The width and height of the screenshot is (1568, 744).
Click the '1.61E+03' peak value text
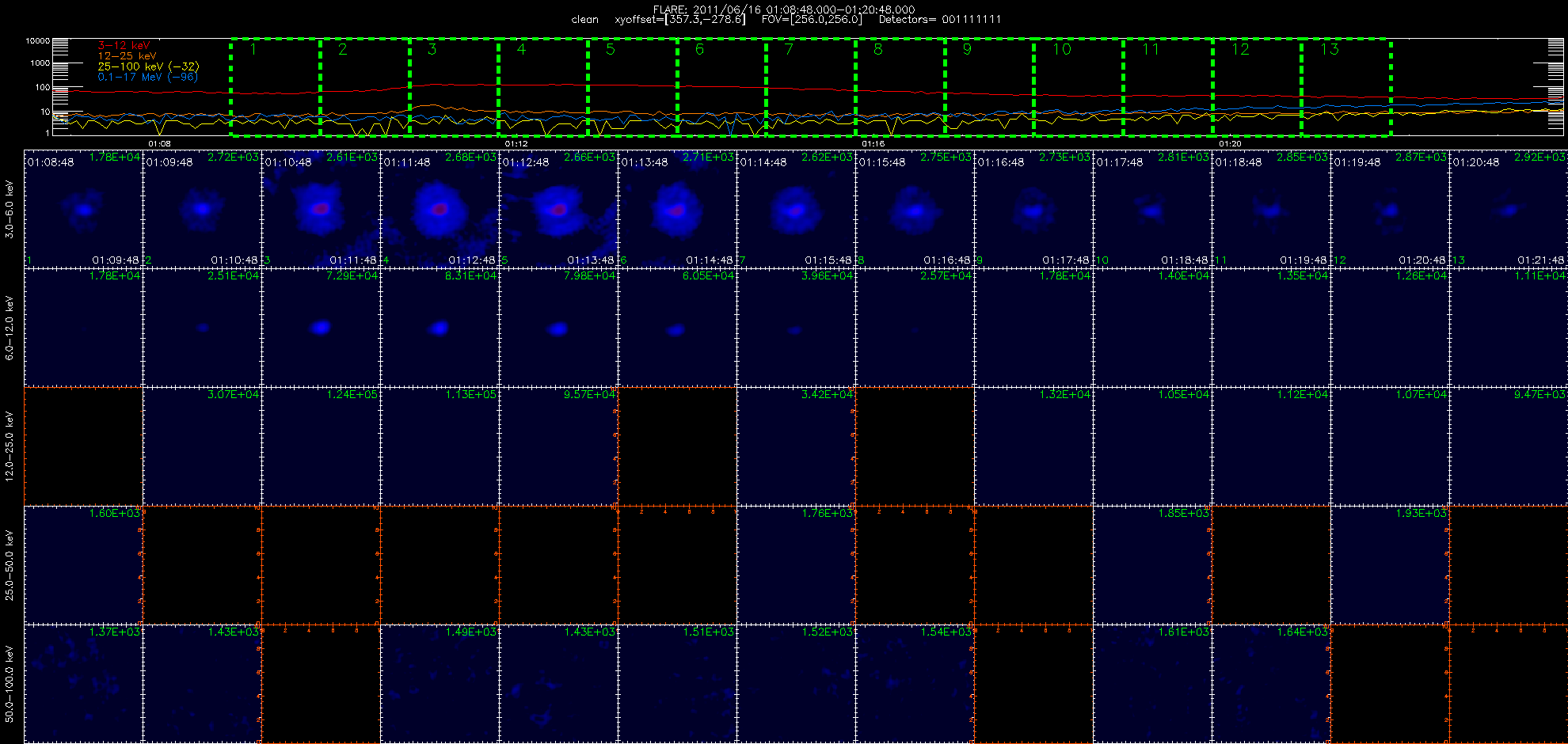click(x=1183, y=632)
